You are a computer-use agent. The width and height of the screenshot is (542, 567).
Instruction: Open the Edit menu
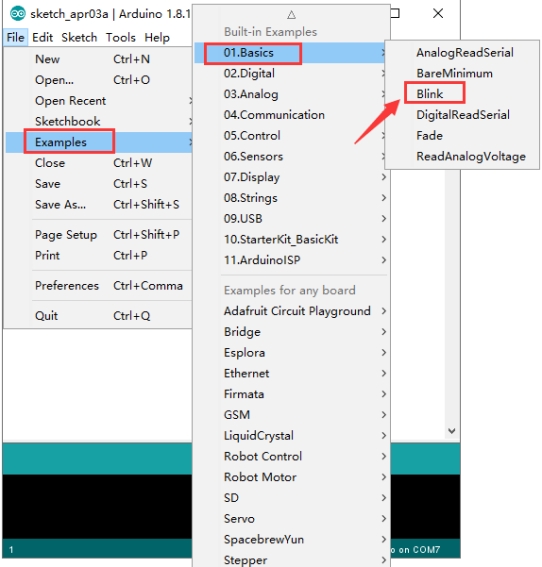tap(42, 37)
